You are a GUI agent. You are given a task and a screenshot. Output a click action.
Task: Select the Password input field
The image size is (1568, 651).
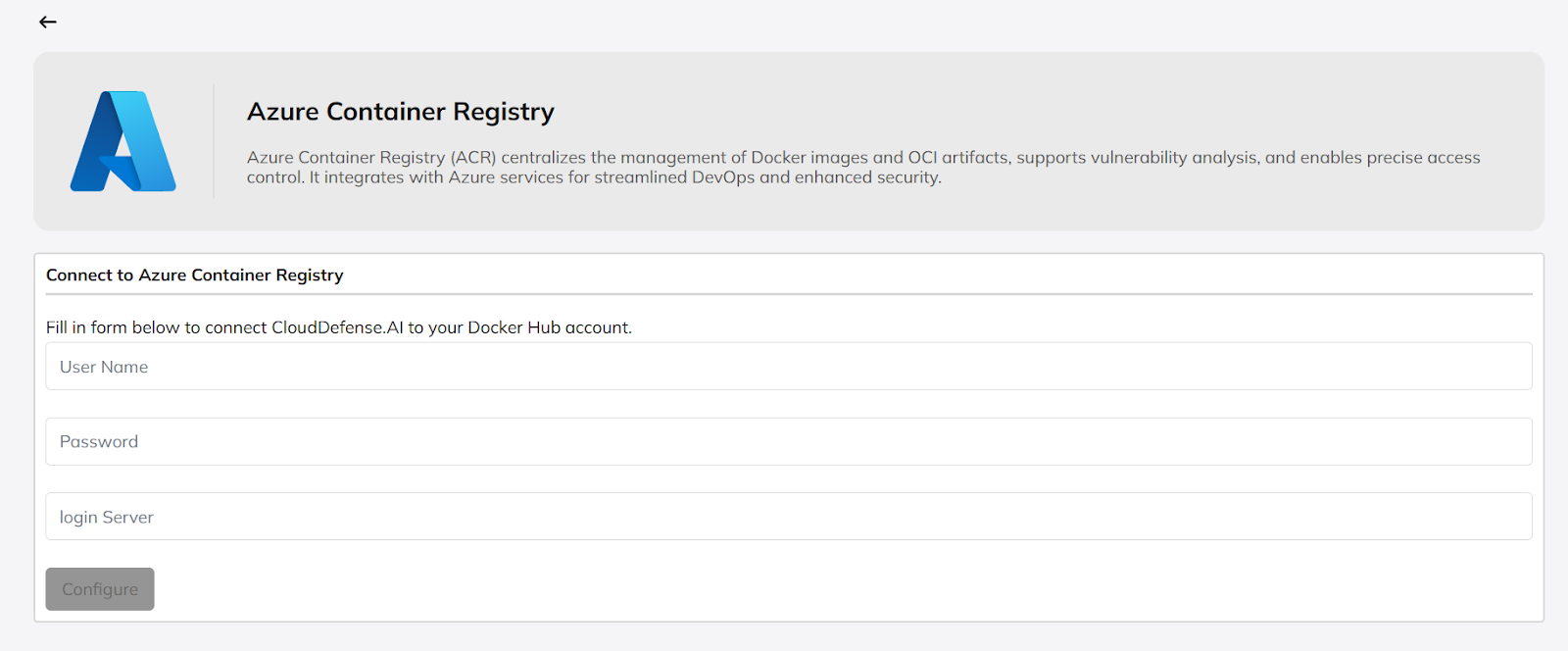pyautogui.click(x=788, y=441)
